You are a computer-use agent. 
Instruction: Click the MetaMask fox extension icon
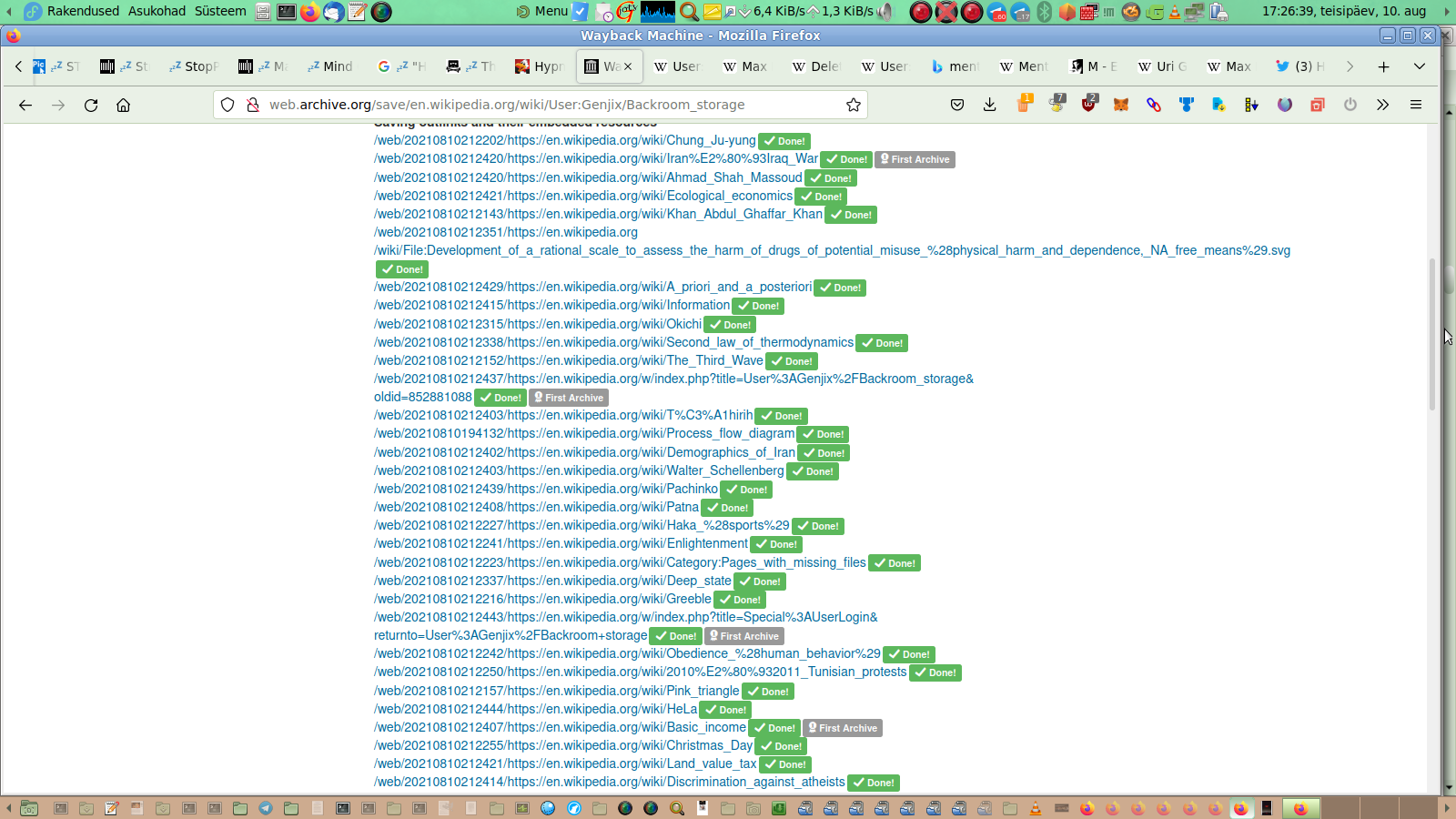click(x=1121, y=105)
